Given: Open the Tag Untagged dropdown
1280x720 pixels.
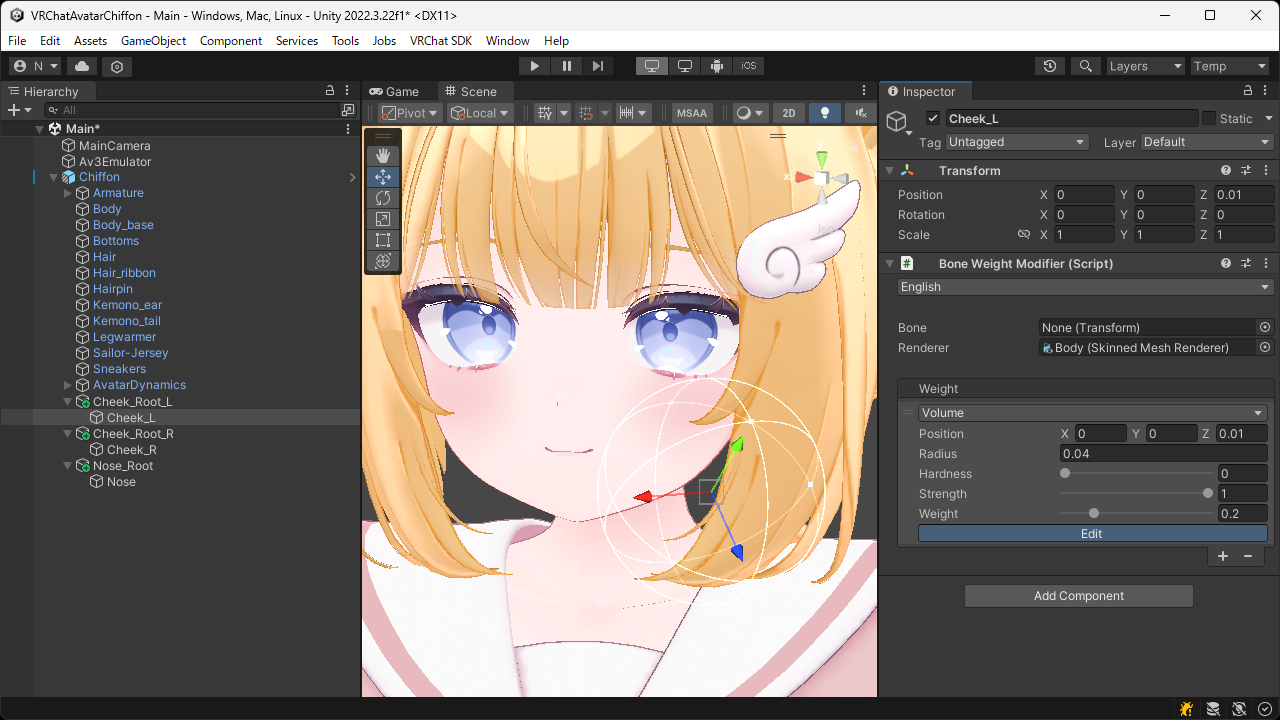Looking at the screenshot, I should (1016, 142).
